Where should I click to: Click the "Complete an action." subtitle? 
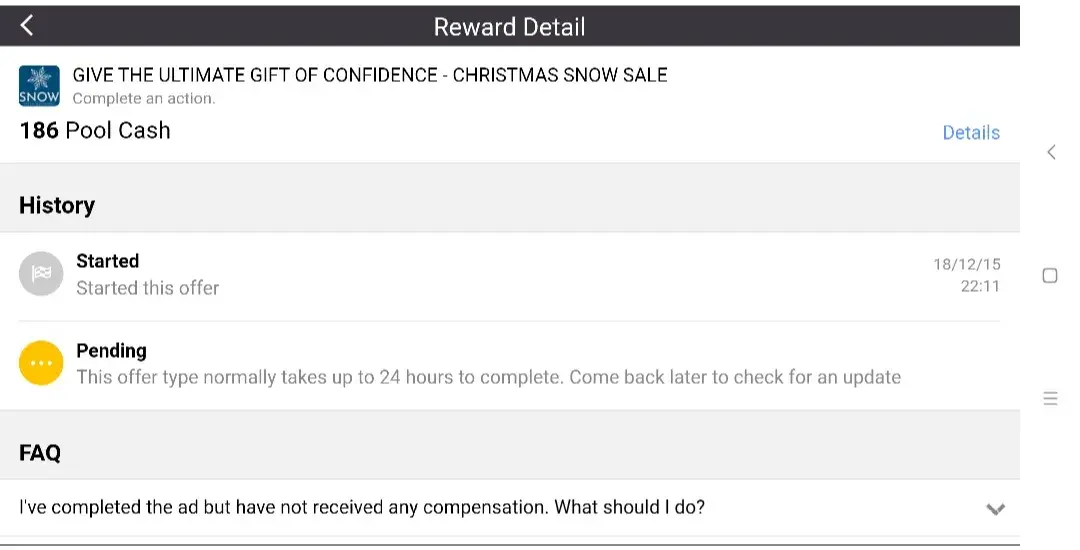[144, 98]
